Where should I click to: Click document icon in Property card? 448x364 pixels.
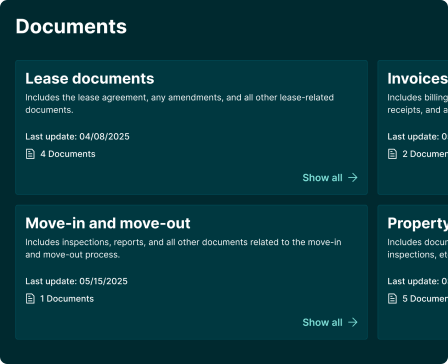coord(392,299)
